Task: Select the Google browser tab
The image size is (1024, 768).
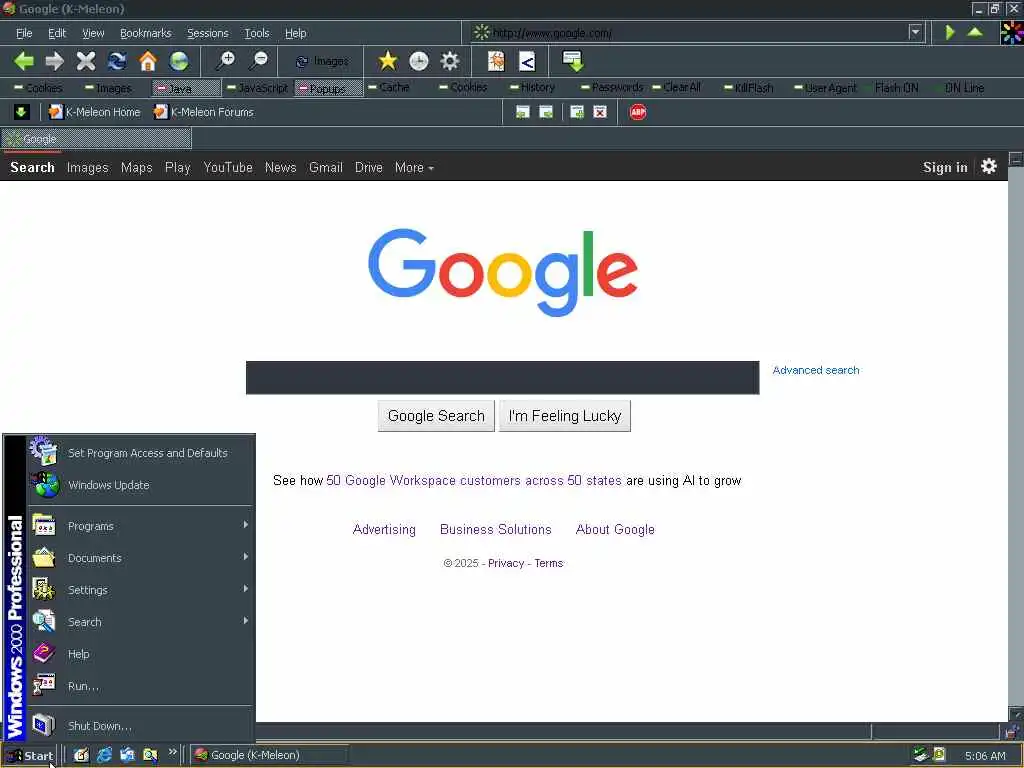Action: [97, 139]
